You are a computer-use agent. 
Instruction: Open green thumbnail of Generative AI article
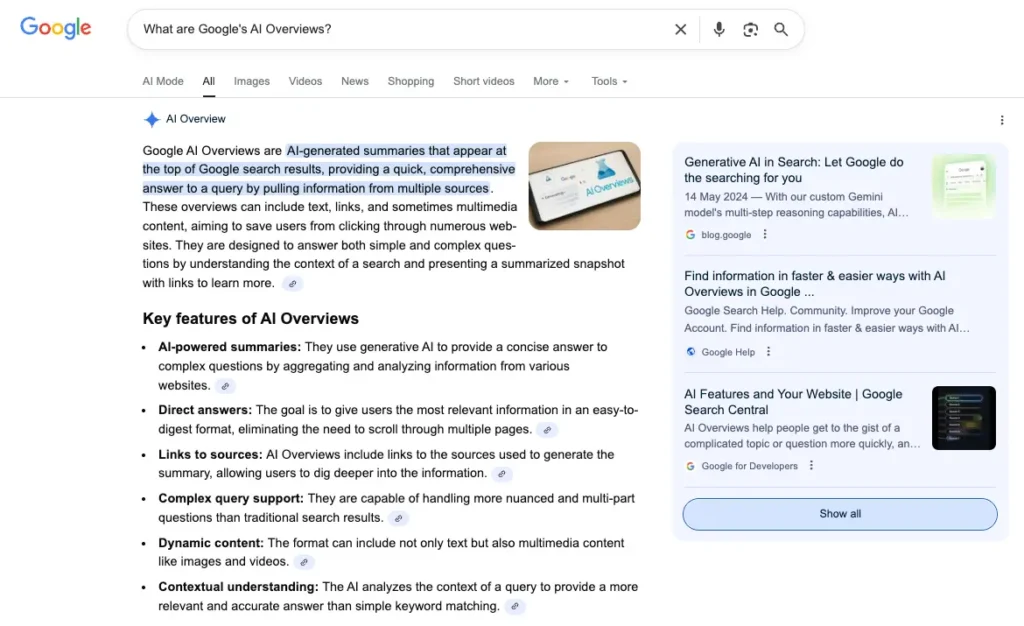pyautogui.click(x=964, y=186)
